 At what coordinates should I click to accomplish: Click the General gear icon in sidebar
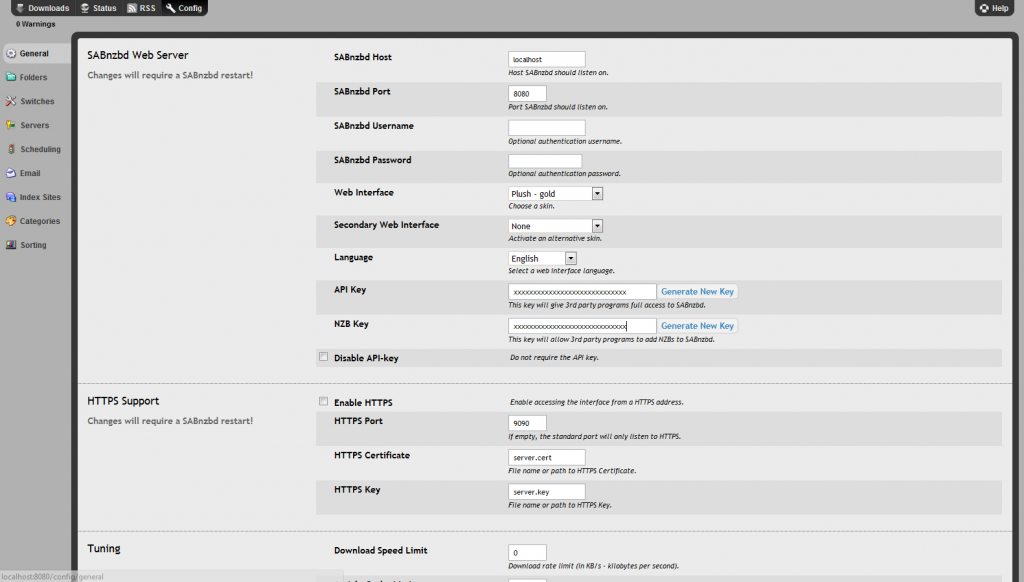(11, 54)
